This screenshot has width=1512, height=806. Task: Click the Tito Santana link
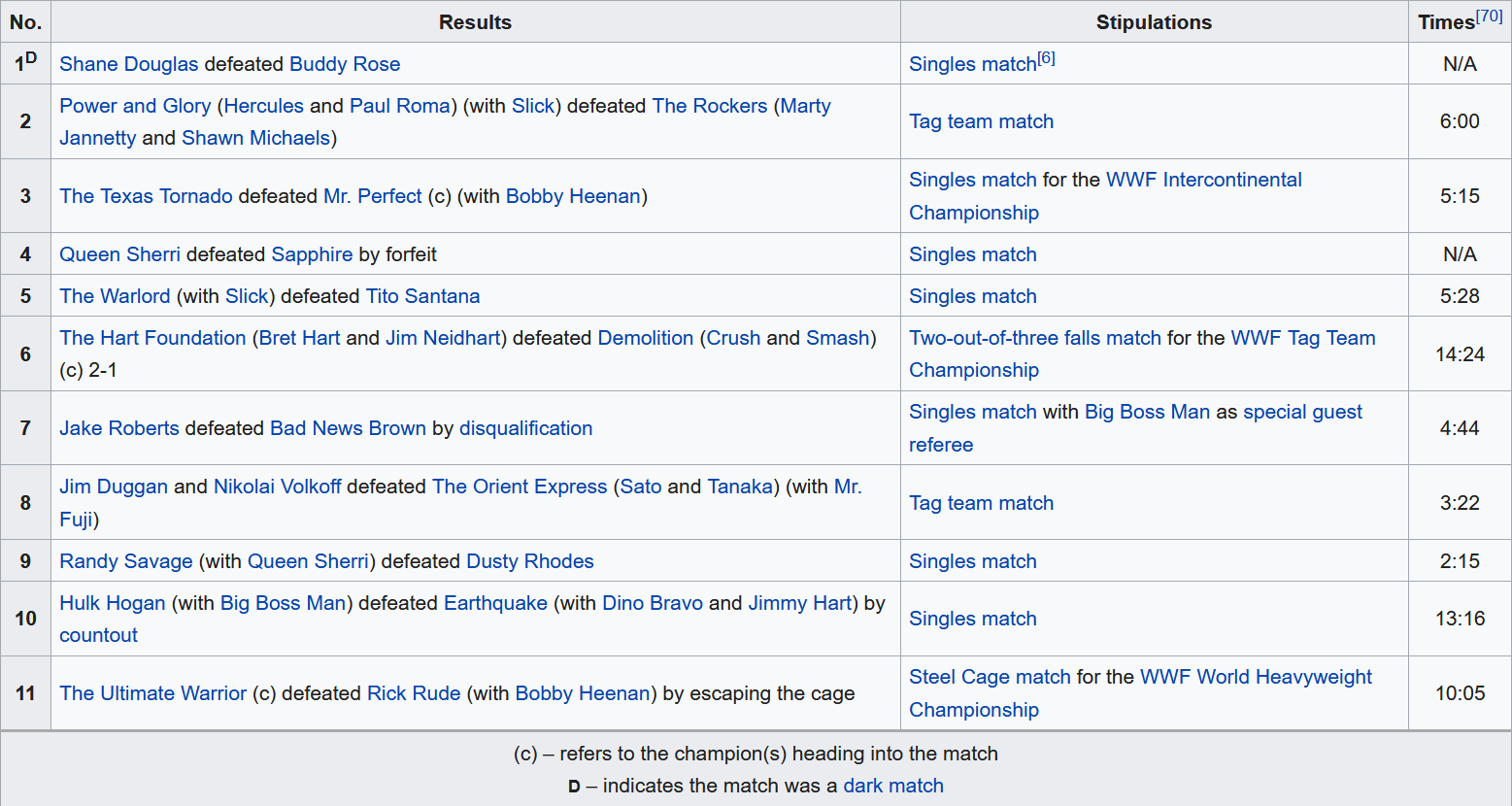[x=422, y=296]
